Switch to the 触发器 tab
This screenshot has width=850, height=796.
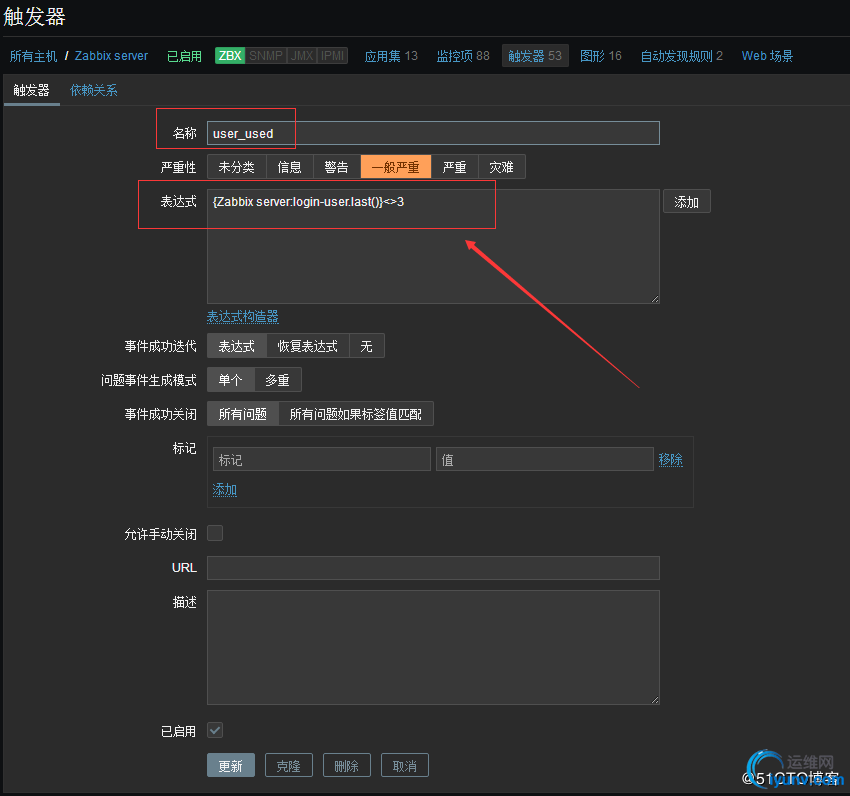[x=31, y=90]
